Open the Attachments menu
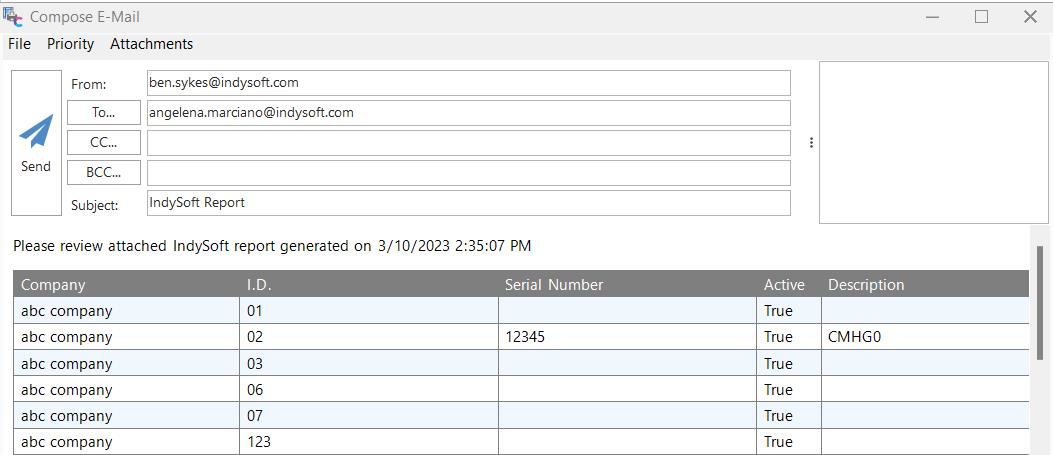The width and height of the screenshot is (1053, 455). pyautogui.click(x=151, y=44)
